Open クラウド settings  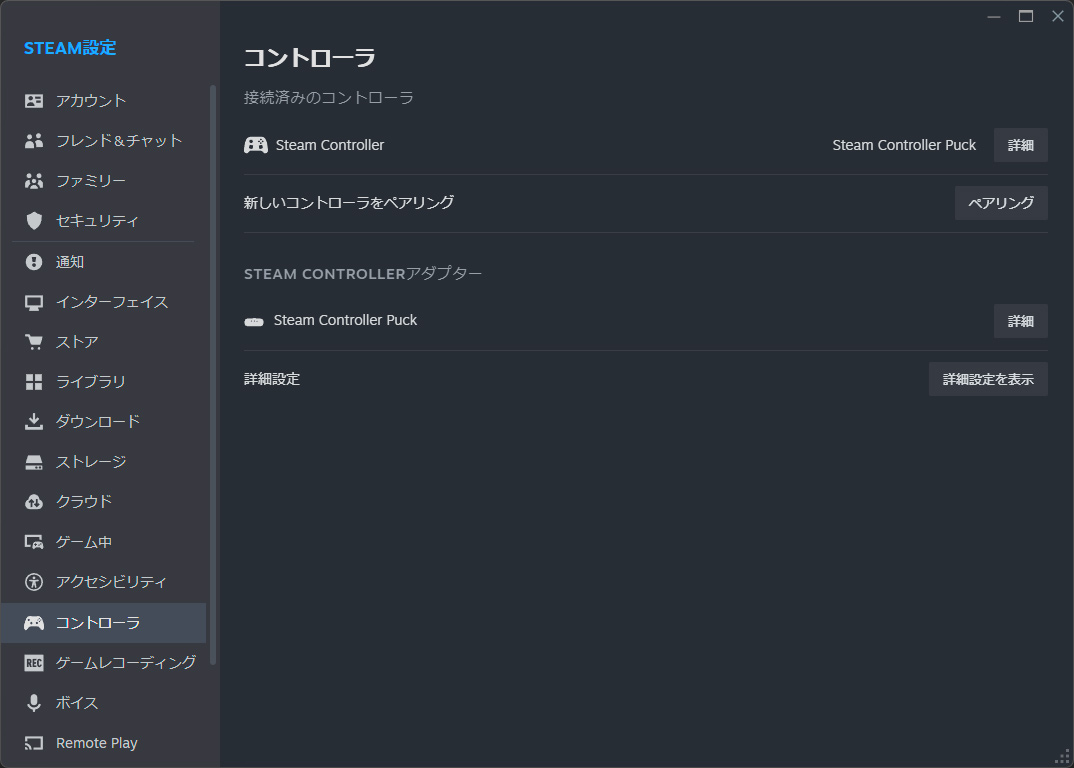[x=103, y=501]
